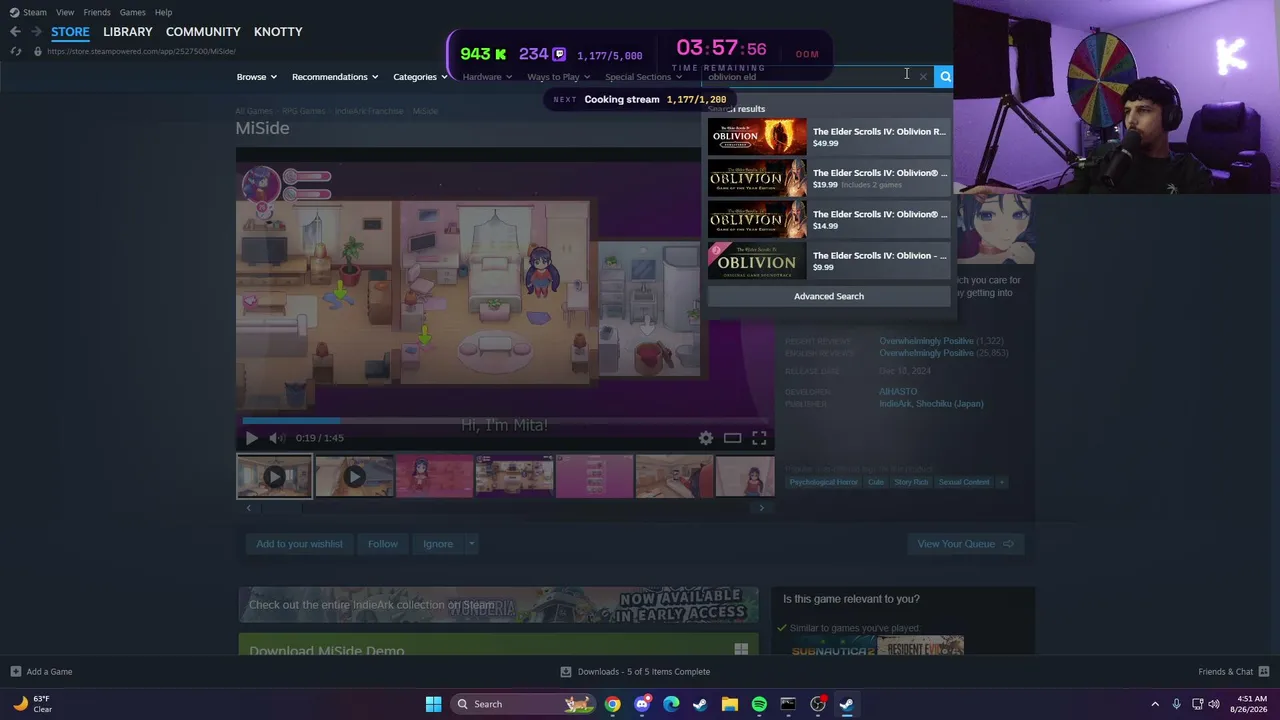Select Oblivion result priced $14.99

pos(828,219)
